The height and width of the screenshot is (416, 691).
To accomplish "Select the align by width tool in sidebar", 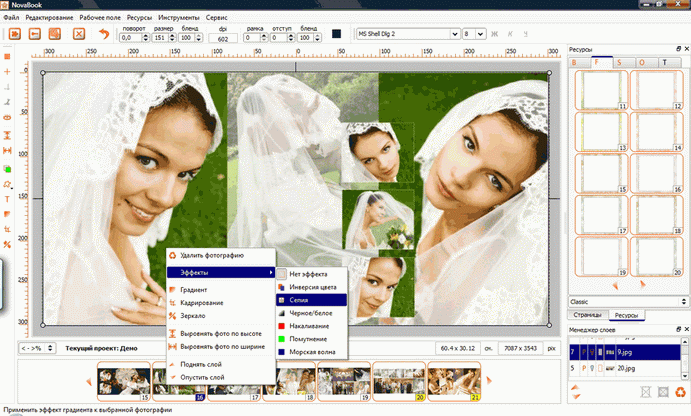I will (x=7, y=151).
